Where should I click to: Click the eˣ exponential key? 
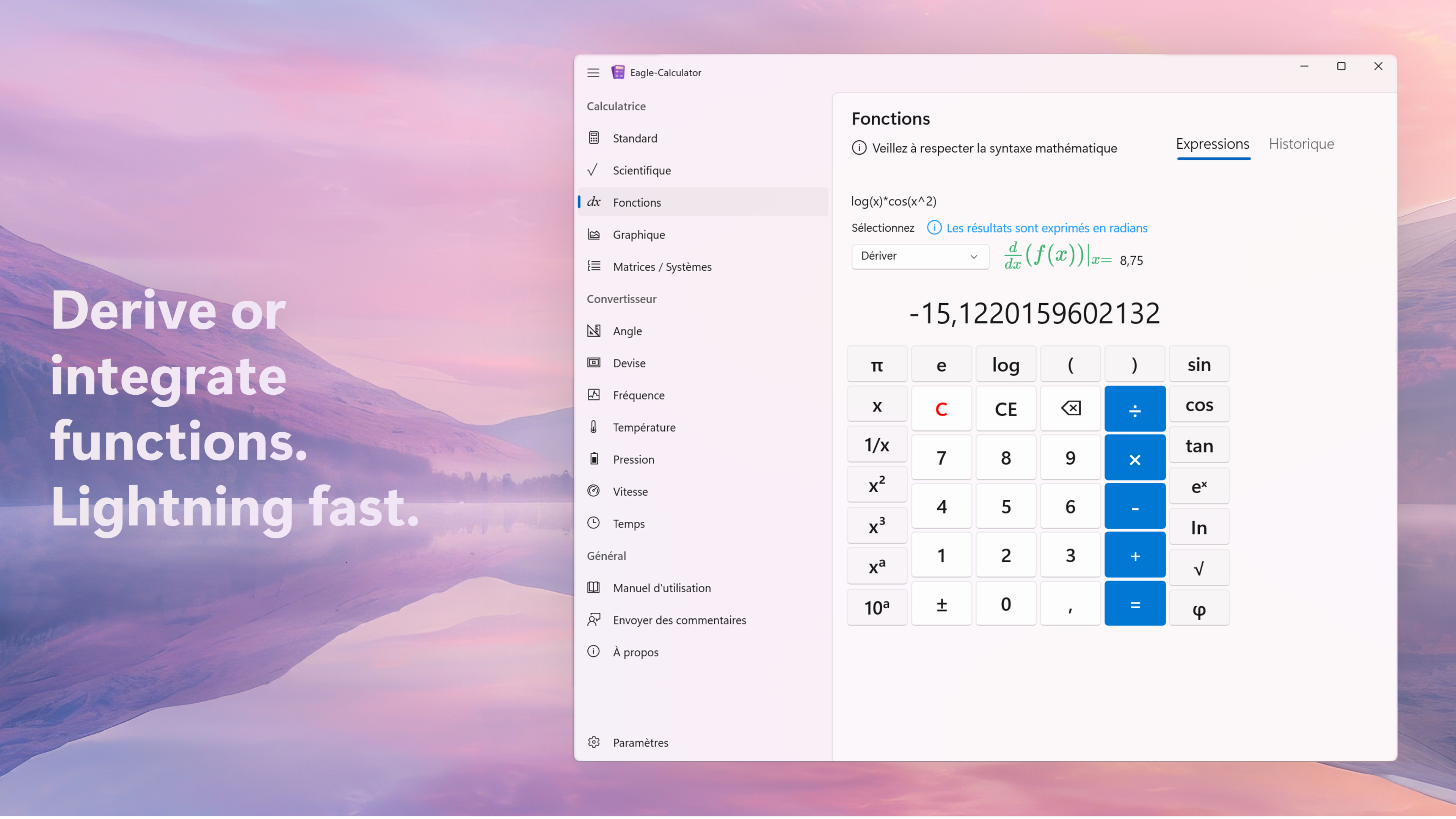1199,486
